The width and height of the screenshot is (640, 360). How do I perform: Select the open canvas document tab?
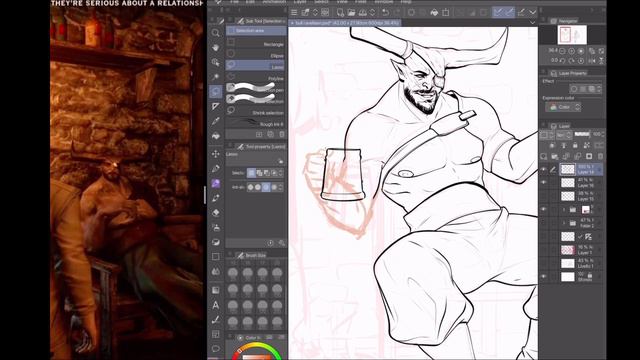click(345, 23)
